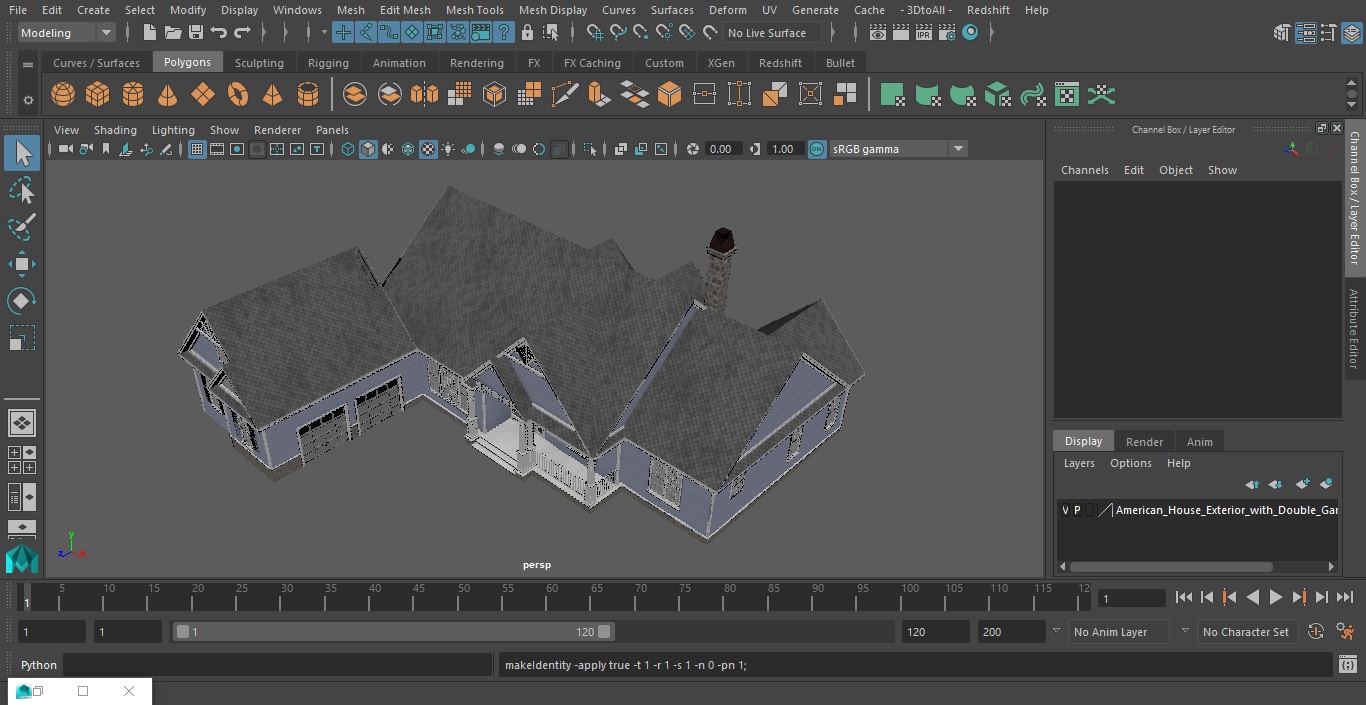This screenshot has width=1366, height=705.
Task: Click the shelf tab menu hamburger icon
Action: tap(28, 64)
